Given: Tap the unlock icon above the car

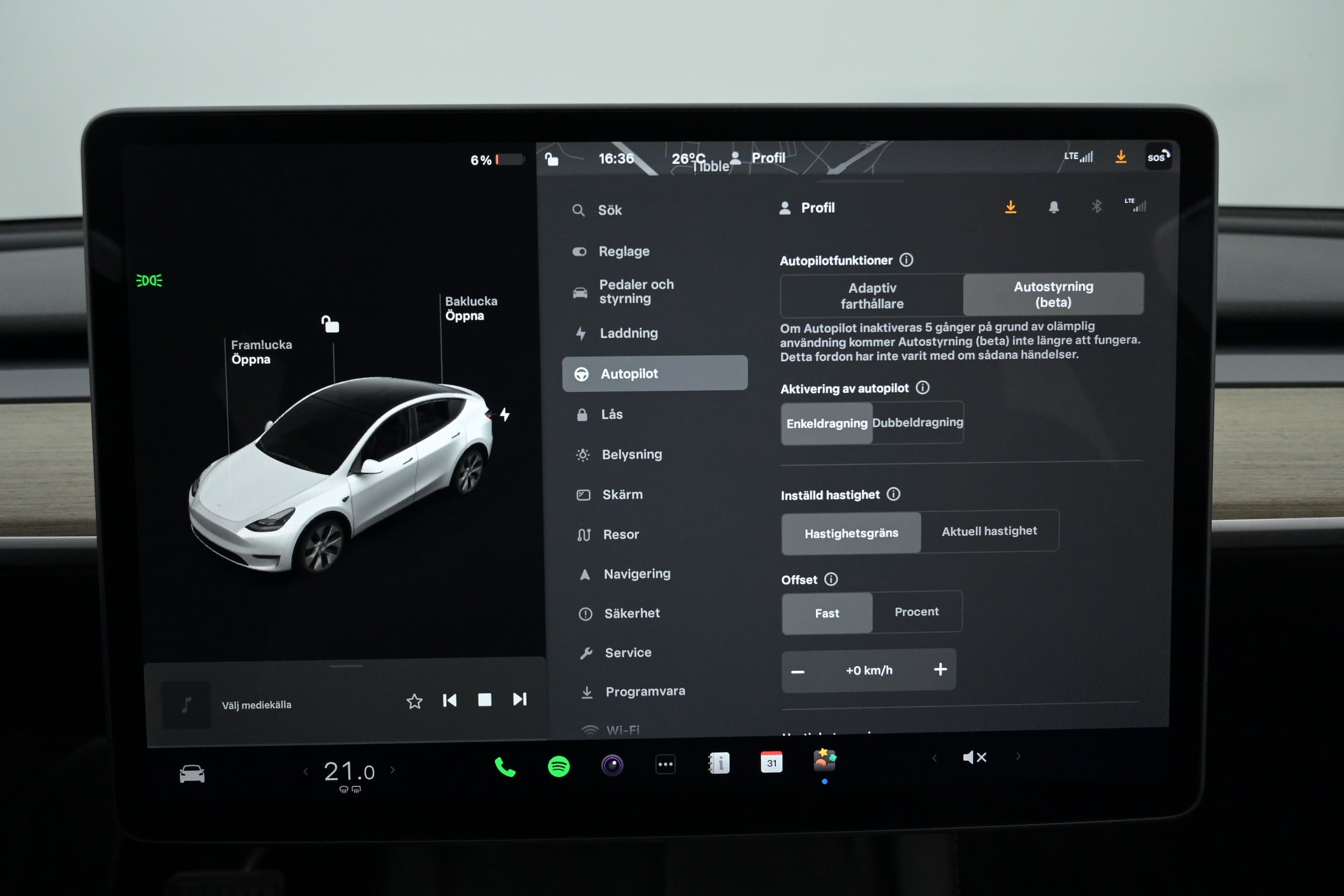Looking at the screenshot, I should click(330, 324).
